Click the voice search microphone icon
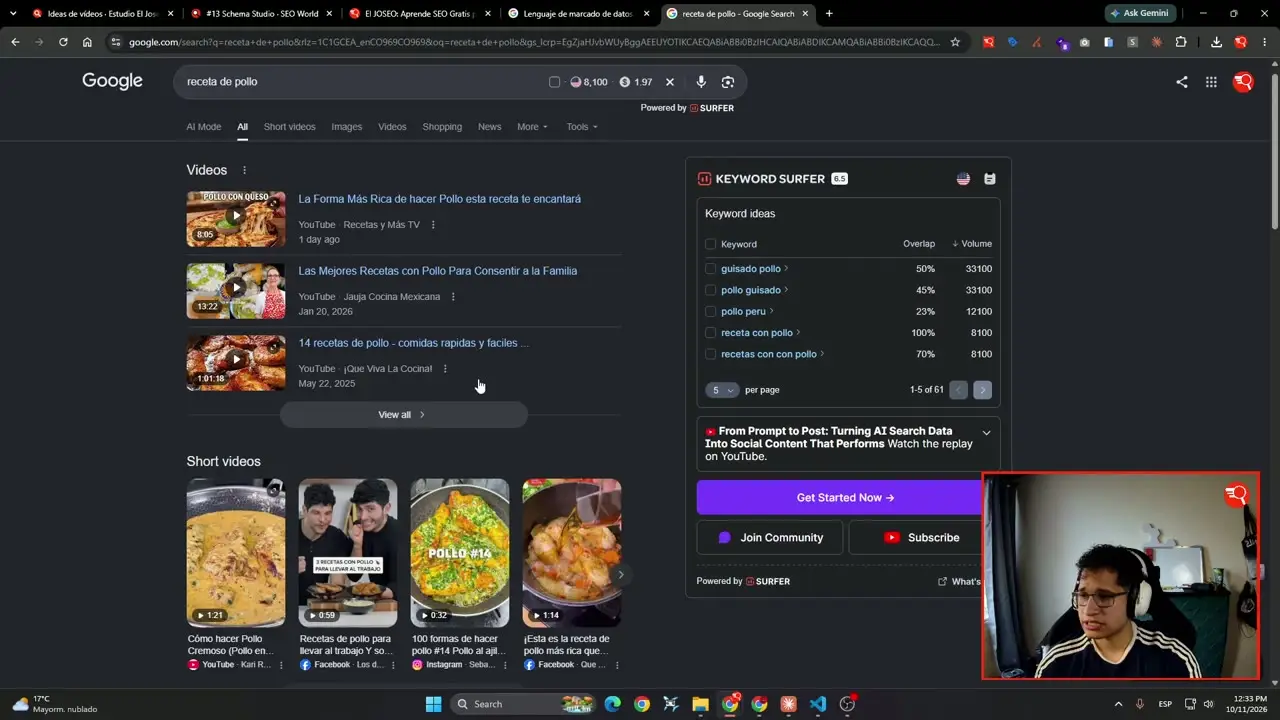The image size is (1280, 720). tap(701, 82)
